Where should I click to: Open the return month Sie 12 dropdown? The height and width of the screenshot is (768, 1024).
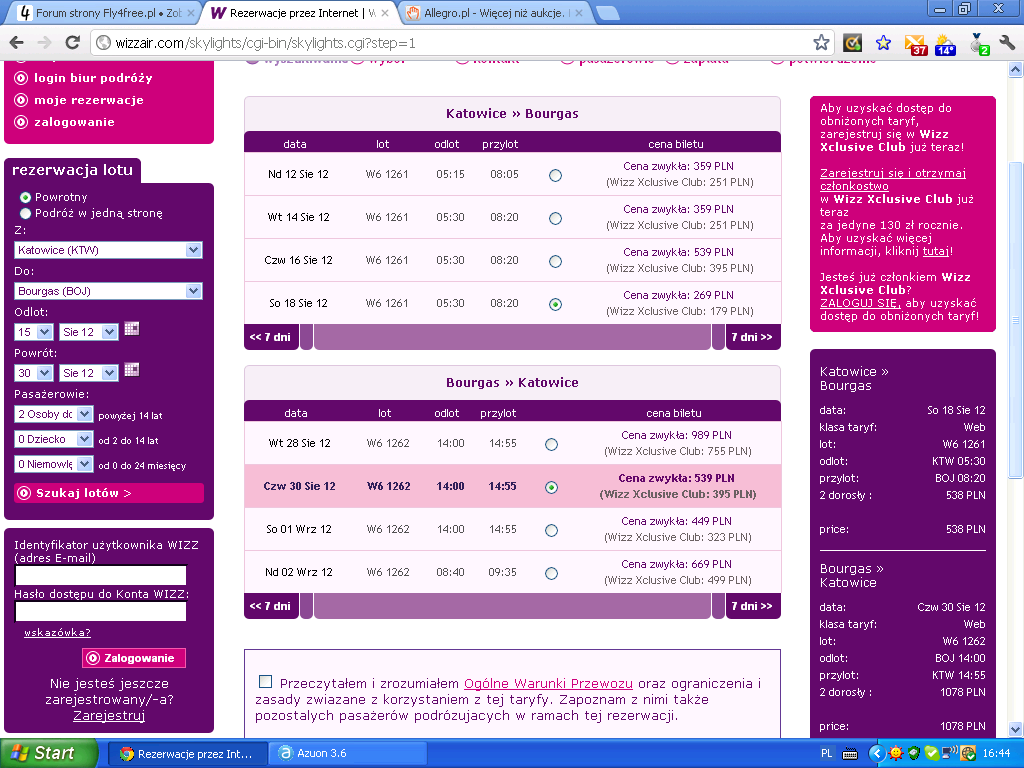[88, 373]
